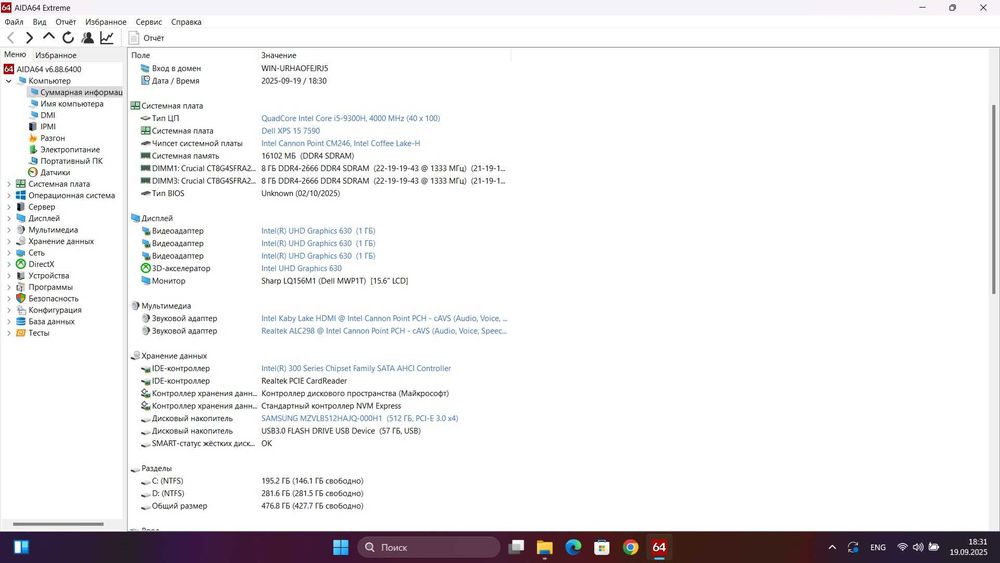Open the SAMSUNG MZVLB512HAJQ-000H1 drive link
This screenshot has height=563, width=1000.
(360, 418)
